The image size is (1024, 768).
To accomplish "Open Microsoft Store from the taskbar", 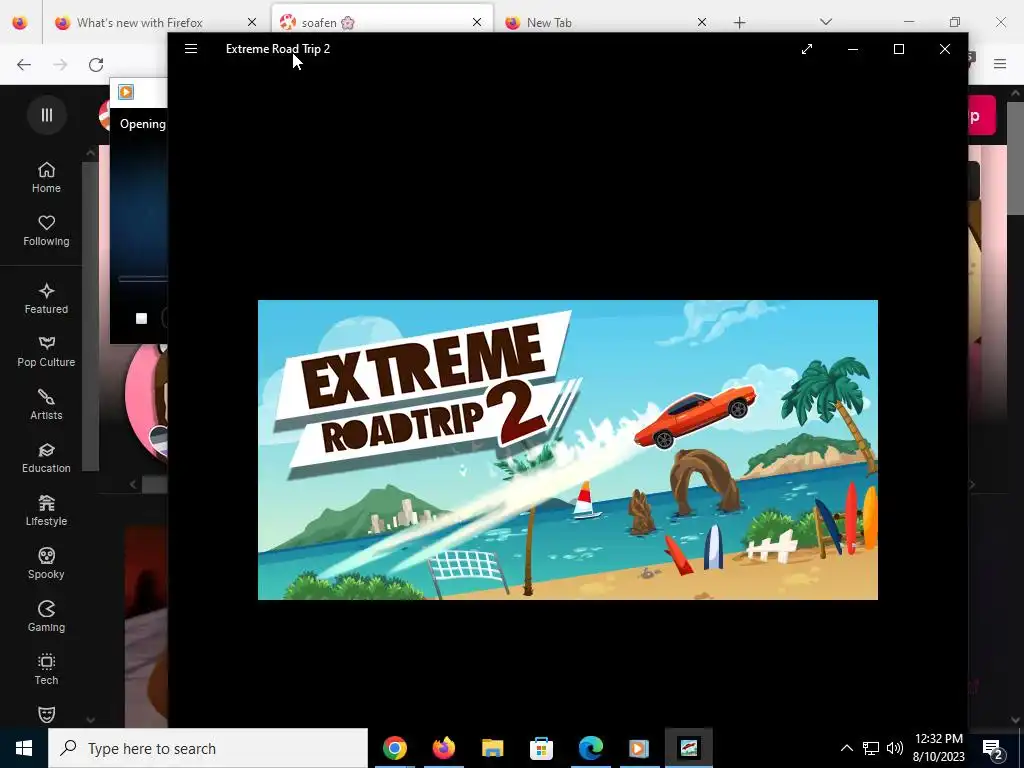I will point(541,748).
